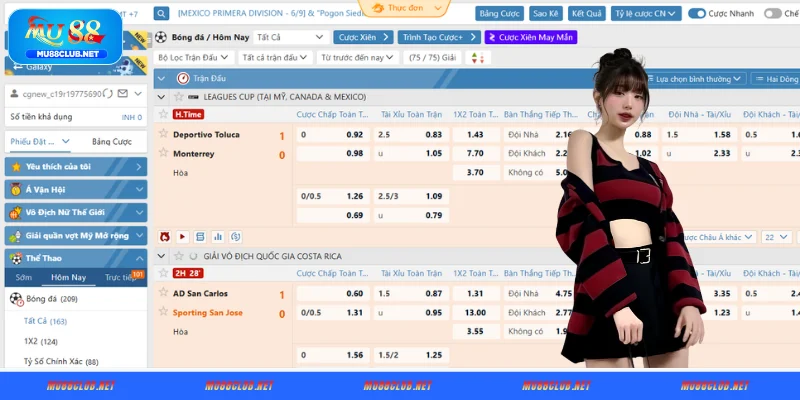
Task: Open the search magnifier icon
Action: coord(161,13)
